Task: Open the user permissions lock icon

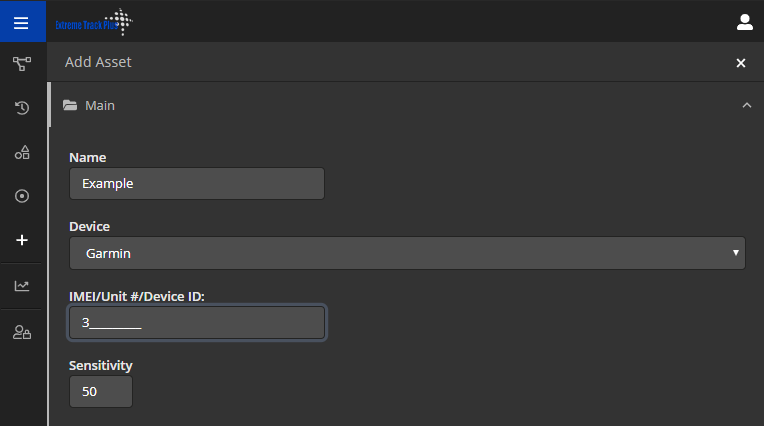Action: (22, 332)
